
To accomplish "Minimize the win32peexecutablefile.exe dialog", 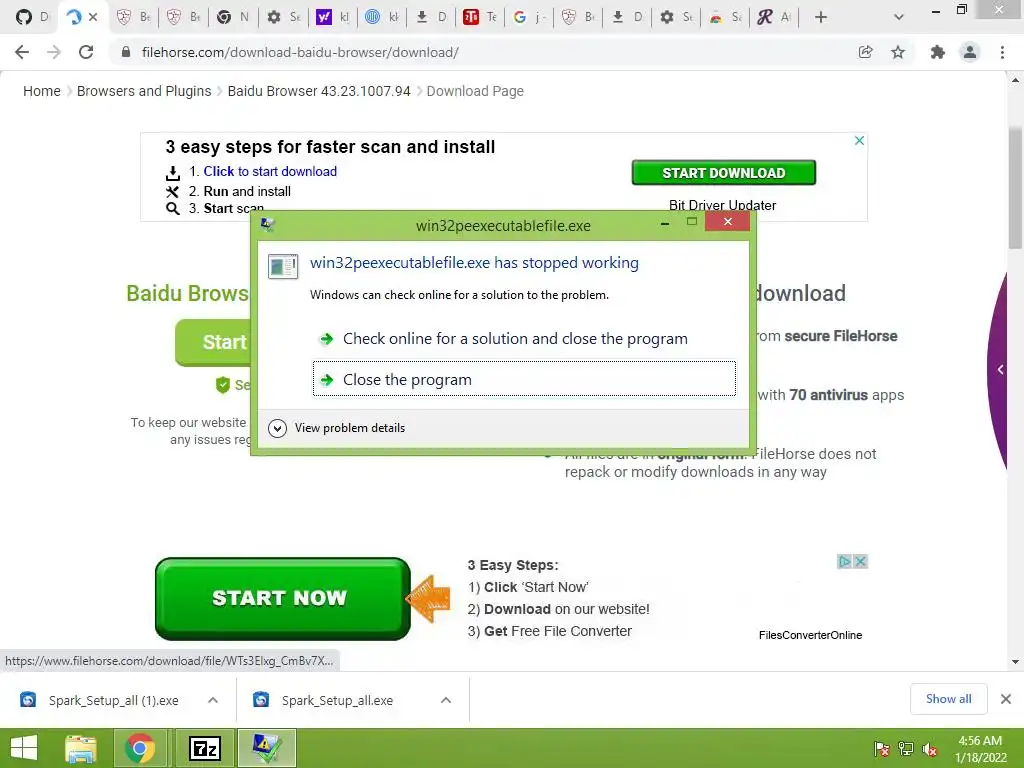I will 665,223.
